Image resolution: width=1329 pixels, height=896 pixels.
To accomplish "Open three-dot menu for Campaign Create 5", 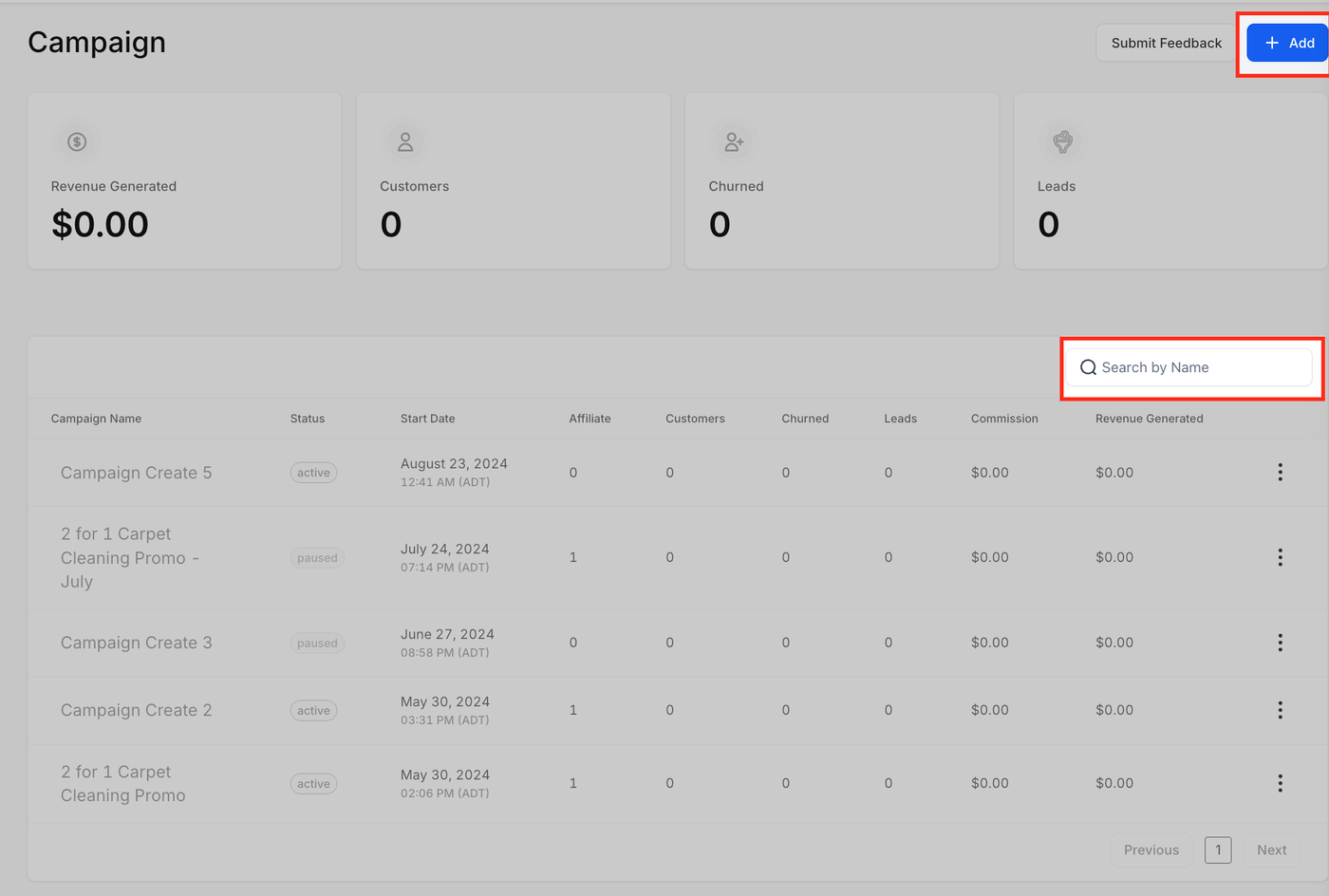I will pos(1280,473).
